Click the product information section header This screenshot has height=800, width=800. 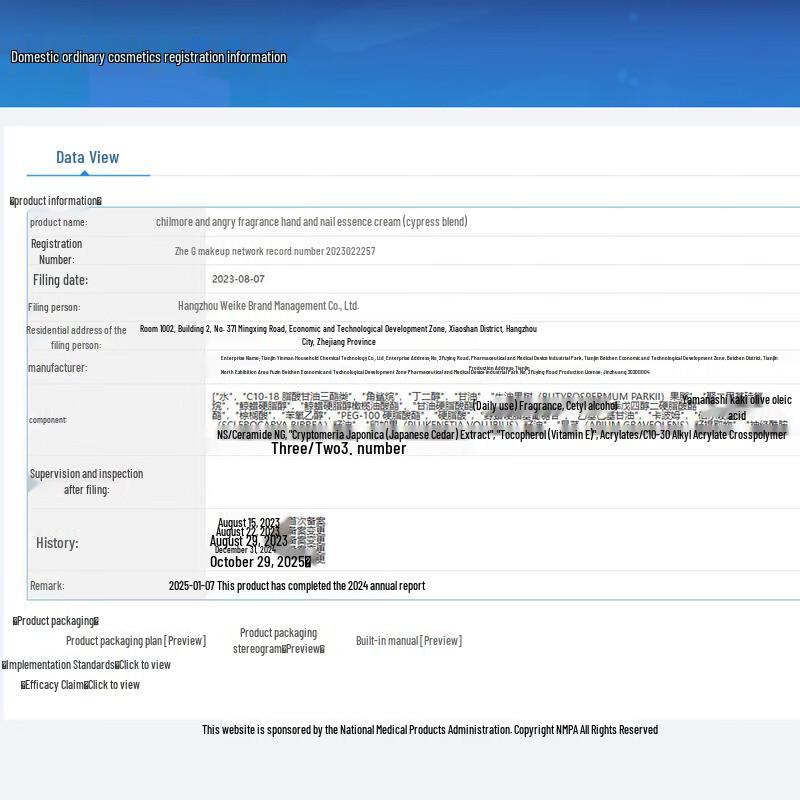[x=56, y=201]
